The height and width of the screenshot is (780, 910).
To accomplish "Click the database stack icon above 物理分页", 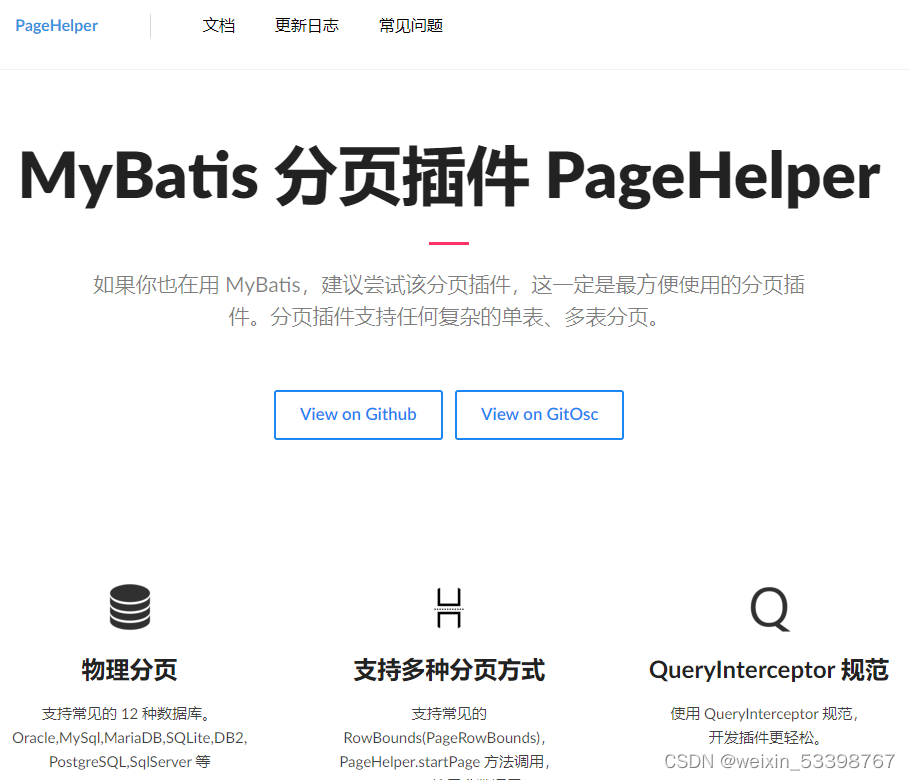I will pos(130,607).
